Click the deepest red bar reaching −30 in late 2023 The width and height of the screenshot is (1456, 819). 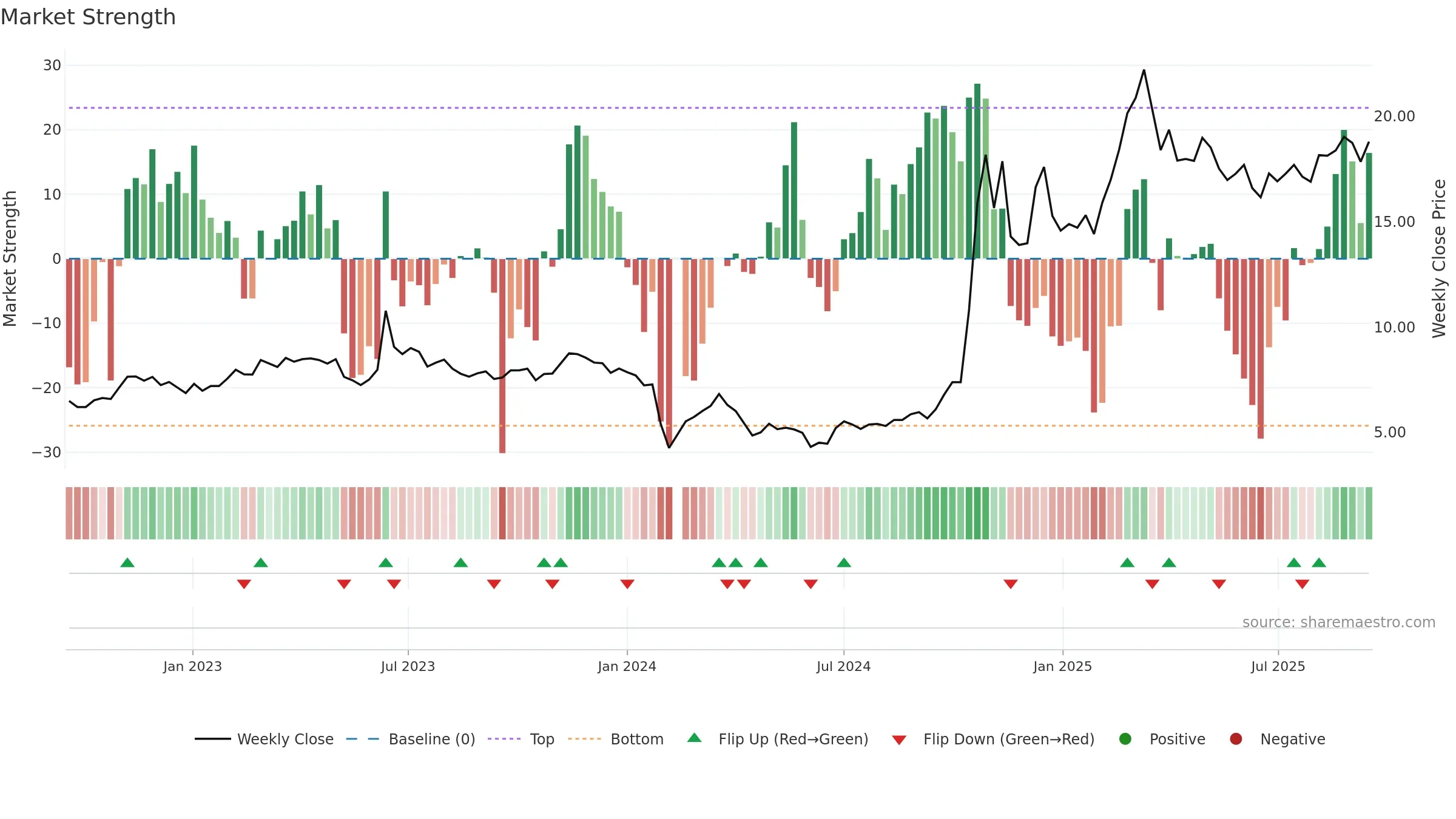tap(502, 356)
